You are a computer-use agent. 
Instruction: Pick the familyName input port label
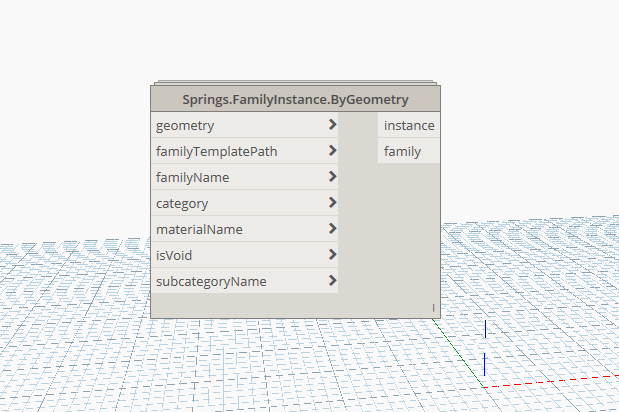click(x=192, y=177)
